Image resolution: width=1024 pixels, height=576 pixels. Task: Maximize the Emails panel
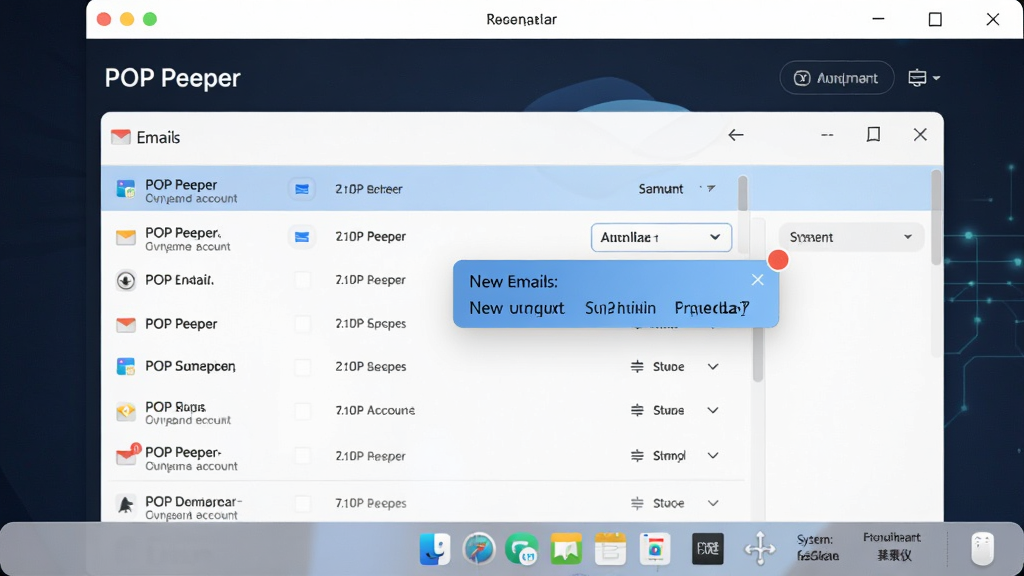click(x=873, y=135)
